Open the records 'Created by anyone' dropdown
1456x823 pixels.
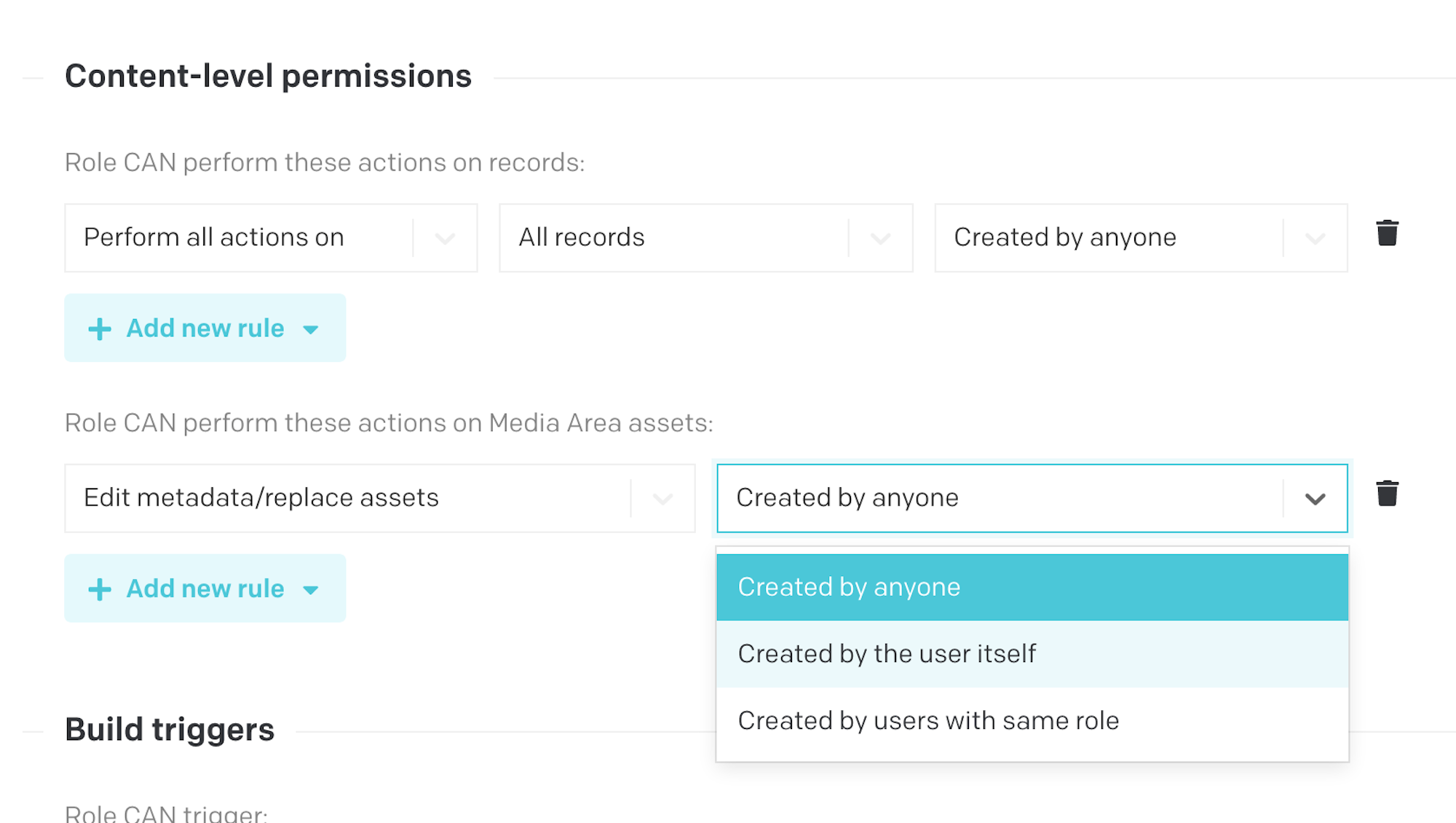1141,237
